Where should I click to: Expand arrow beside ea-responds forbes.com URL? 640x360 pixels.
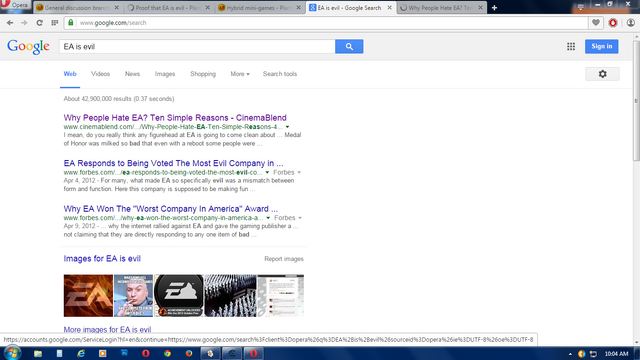pyautogui.click(x=267, y=173)
